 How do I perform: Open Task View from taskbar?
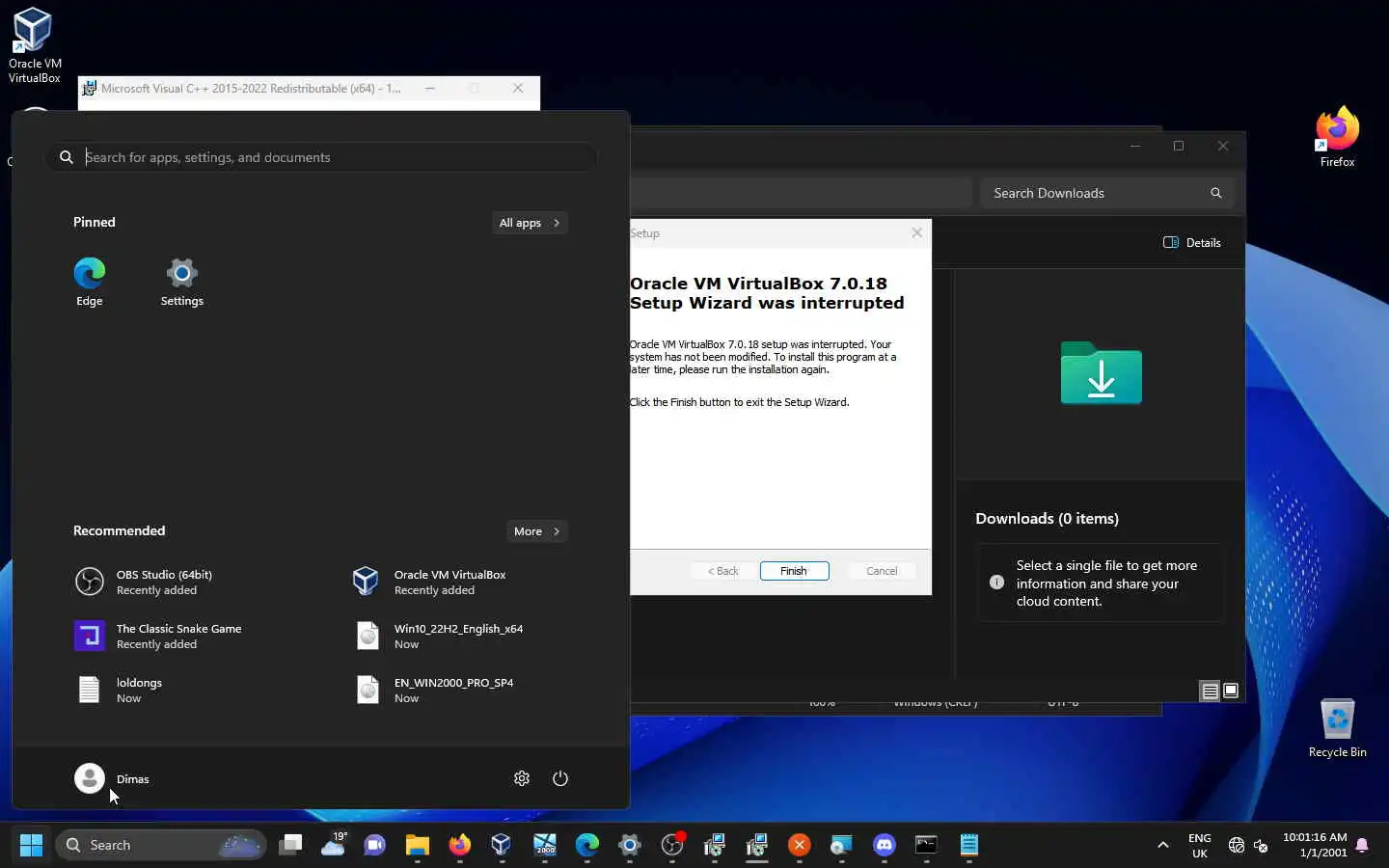coord(290,845)
